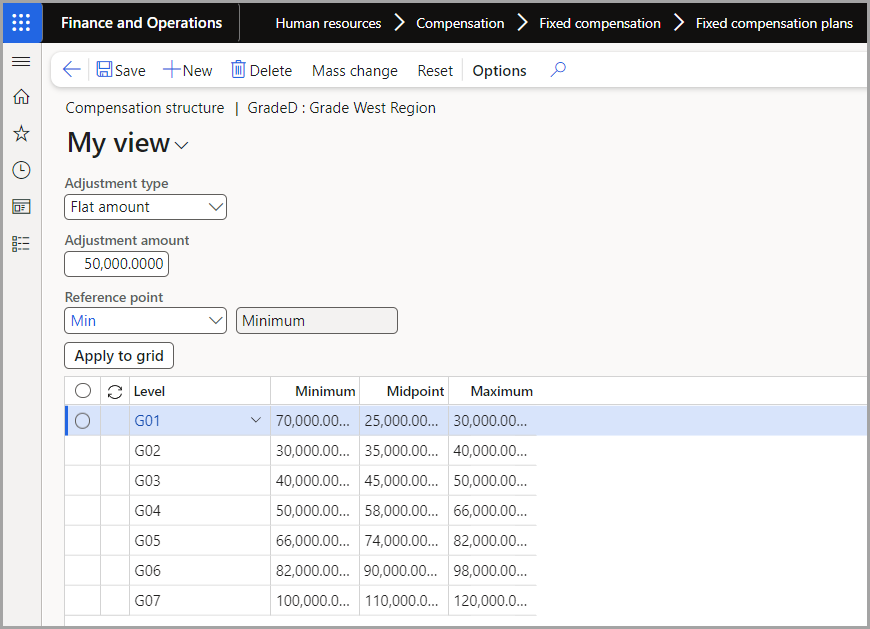Click Reset in action bar

[x=435, y=70]
